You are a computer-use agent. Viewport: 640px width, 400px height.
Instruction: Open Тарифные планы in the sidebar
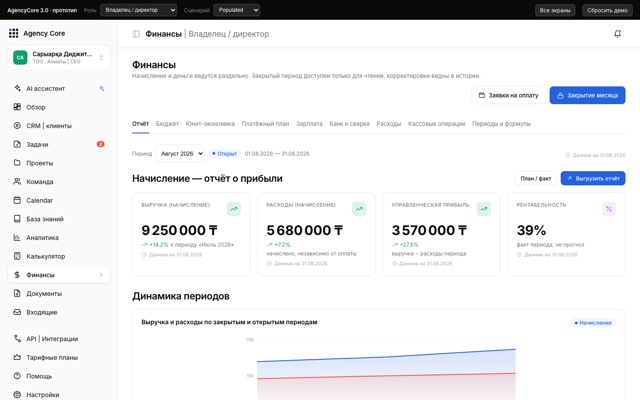coord(59,358)
